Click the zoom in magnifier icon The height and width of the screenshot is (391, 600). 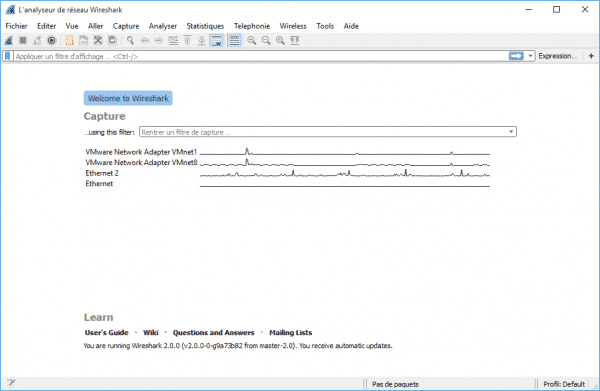[x=251, y=41]
